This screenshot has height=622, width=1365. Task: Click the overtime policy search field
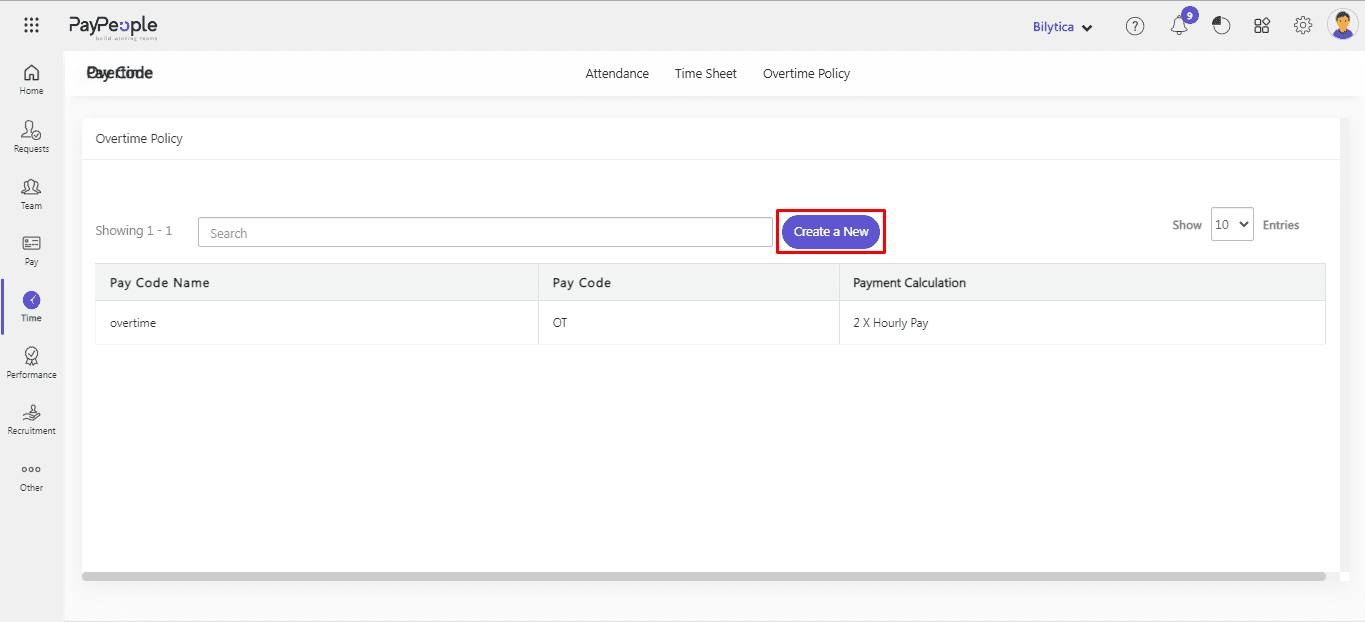pos(485,233)
